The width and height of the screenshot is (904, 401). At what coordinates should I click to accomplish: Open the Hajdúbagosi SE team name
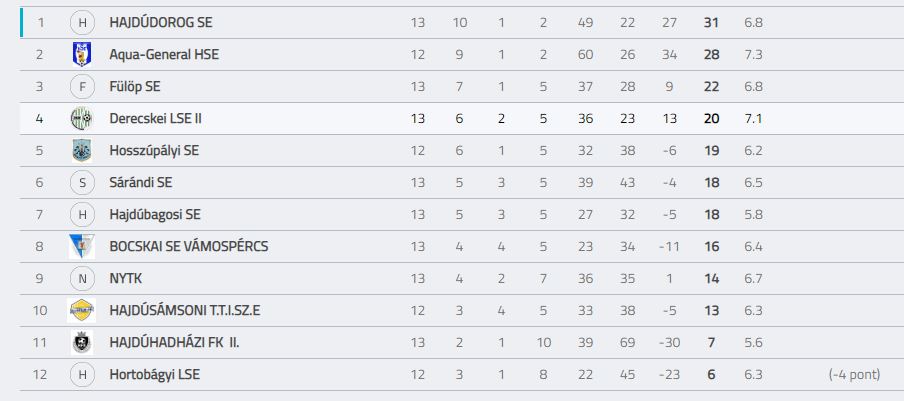155,214
